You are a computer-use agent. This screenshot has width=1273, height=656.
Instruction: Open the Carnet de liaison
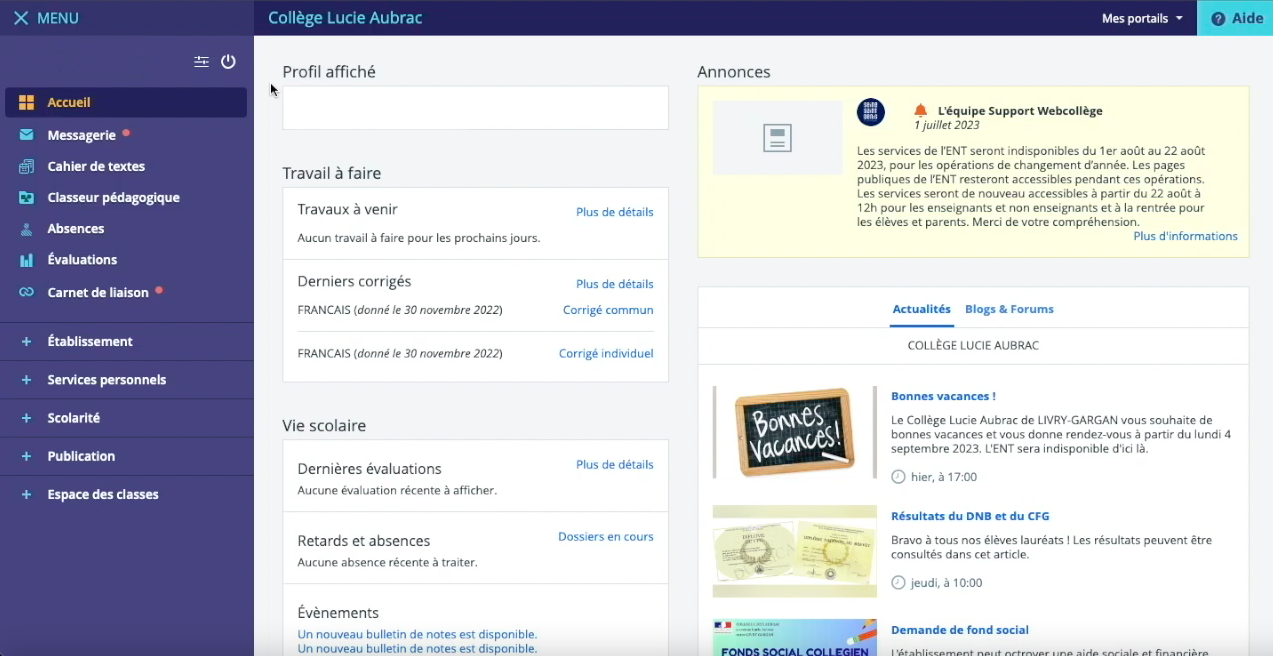tap(97, 291)
